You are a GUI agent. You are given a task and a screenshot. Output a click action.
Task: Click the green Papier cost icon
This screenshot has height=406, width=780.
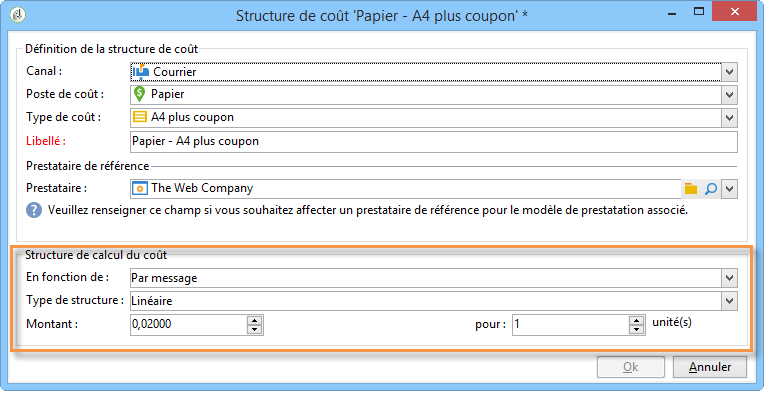click(x=140, y=94)
